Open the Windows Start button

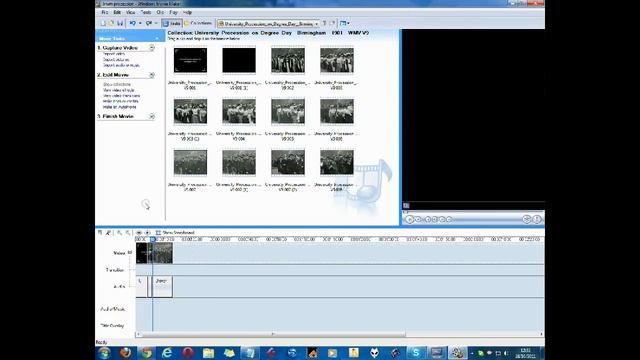tap(104, 353)
